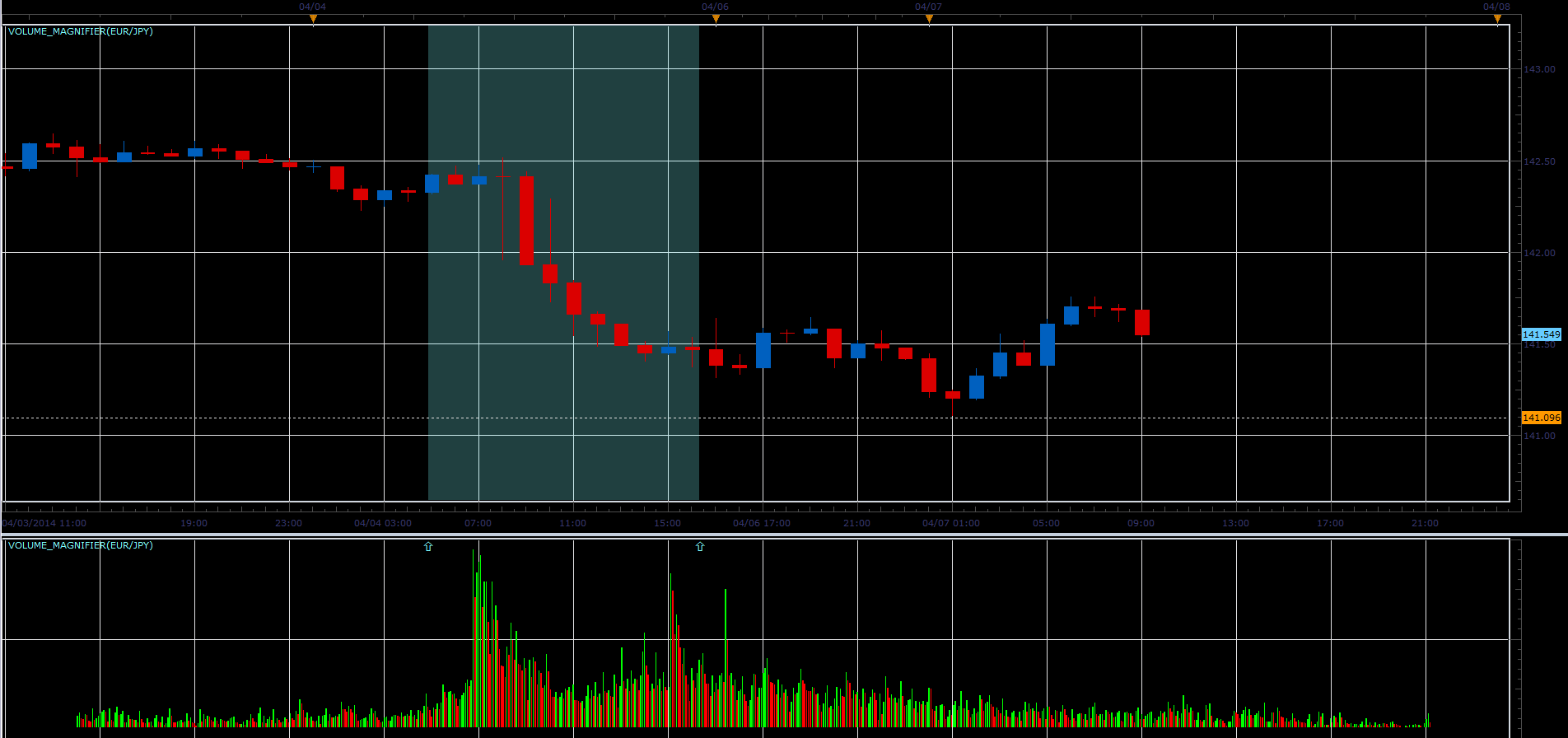Image resolution: width=1568 pixels, height=738 pixels.
Task: Click the 04/07 date text at chart top
Action: click(x=929, y=7)
